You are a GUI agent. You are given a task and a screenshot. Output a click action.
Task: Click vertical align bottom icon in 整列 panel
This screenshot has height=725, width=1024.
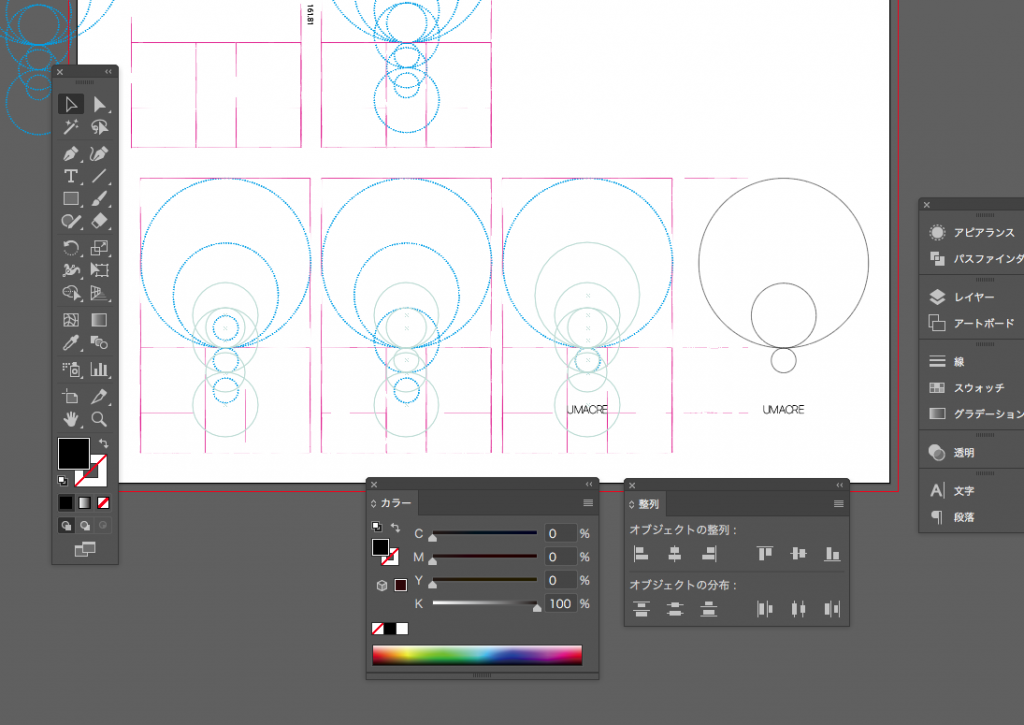831,553
